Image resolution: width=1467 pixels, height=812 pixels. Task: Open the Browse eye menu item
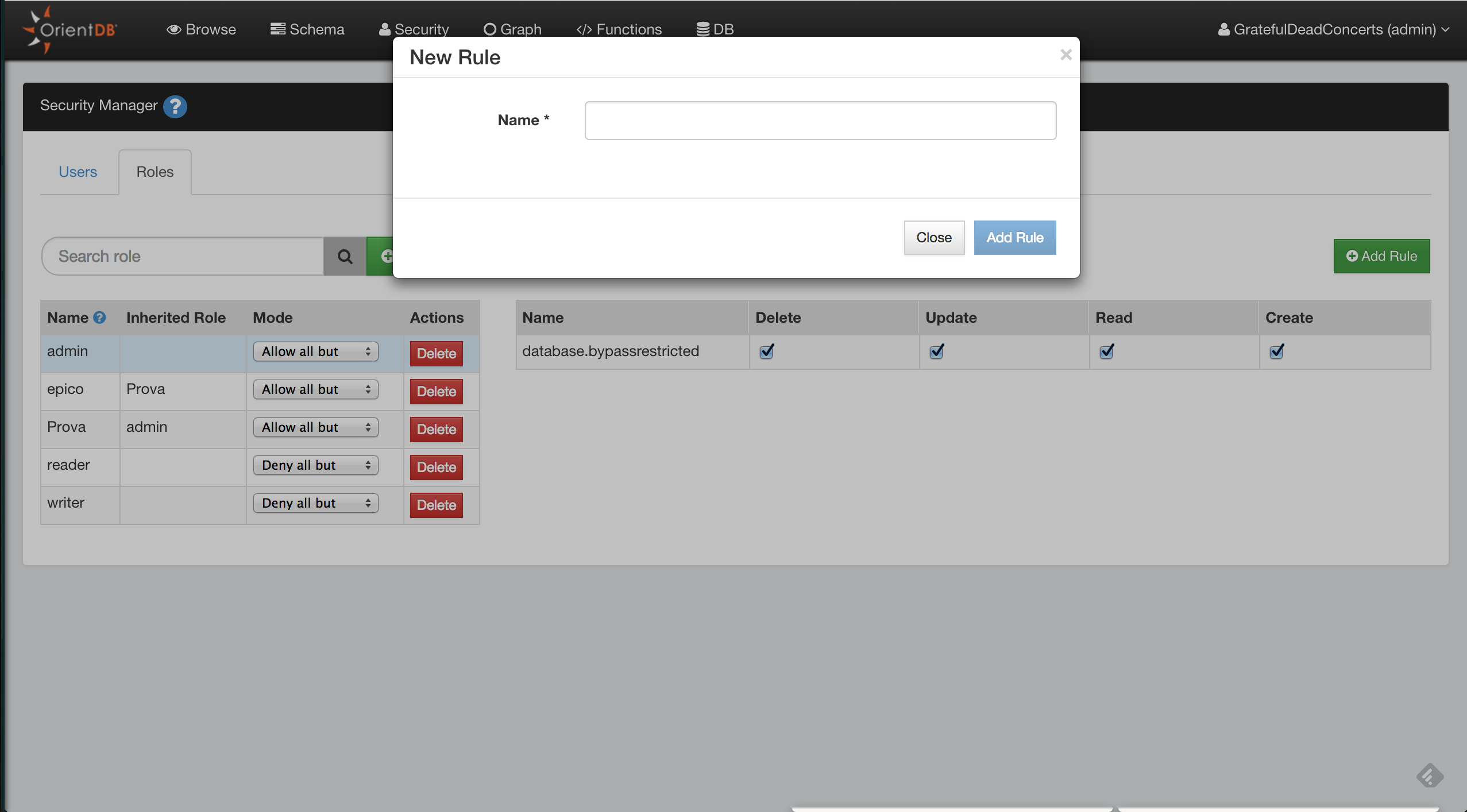pos(201,29)
